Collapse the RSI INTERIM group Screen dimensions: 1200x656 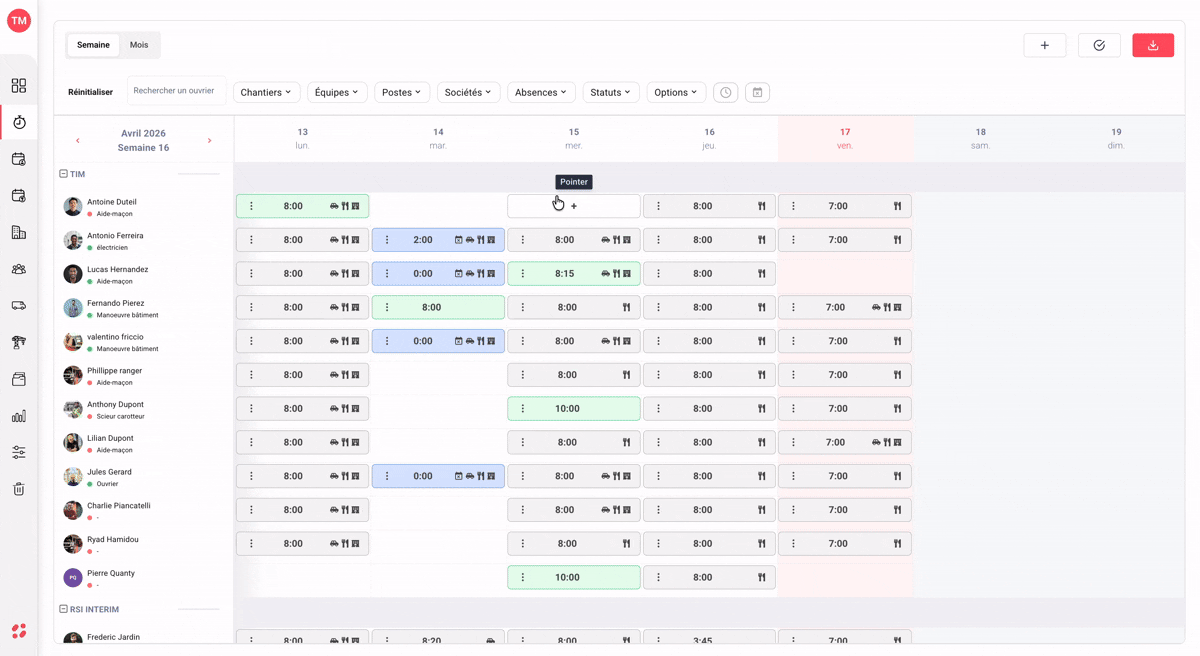point(63,609)
